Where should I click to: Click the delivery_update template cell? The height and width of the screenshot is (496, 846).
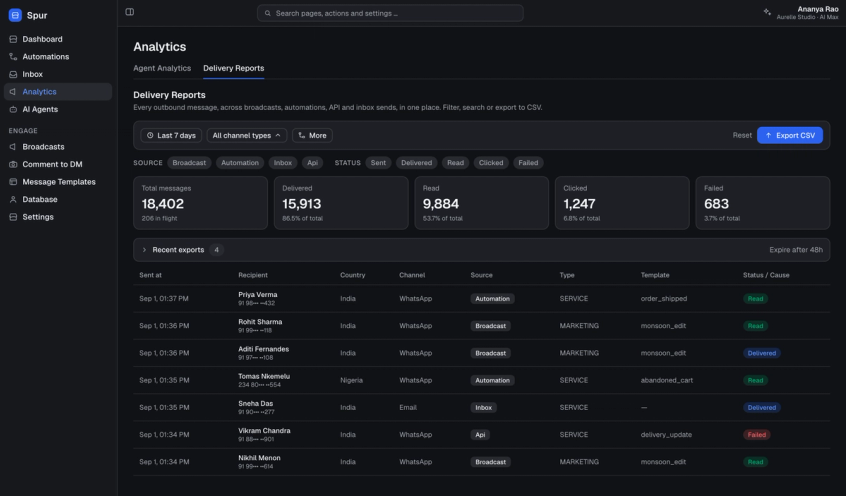666,434
